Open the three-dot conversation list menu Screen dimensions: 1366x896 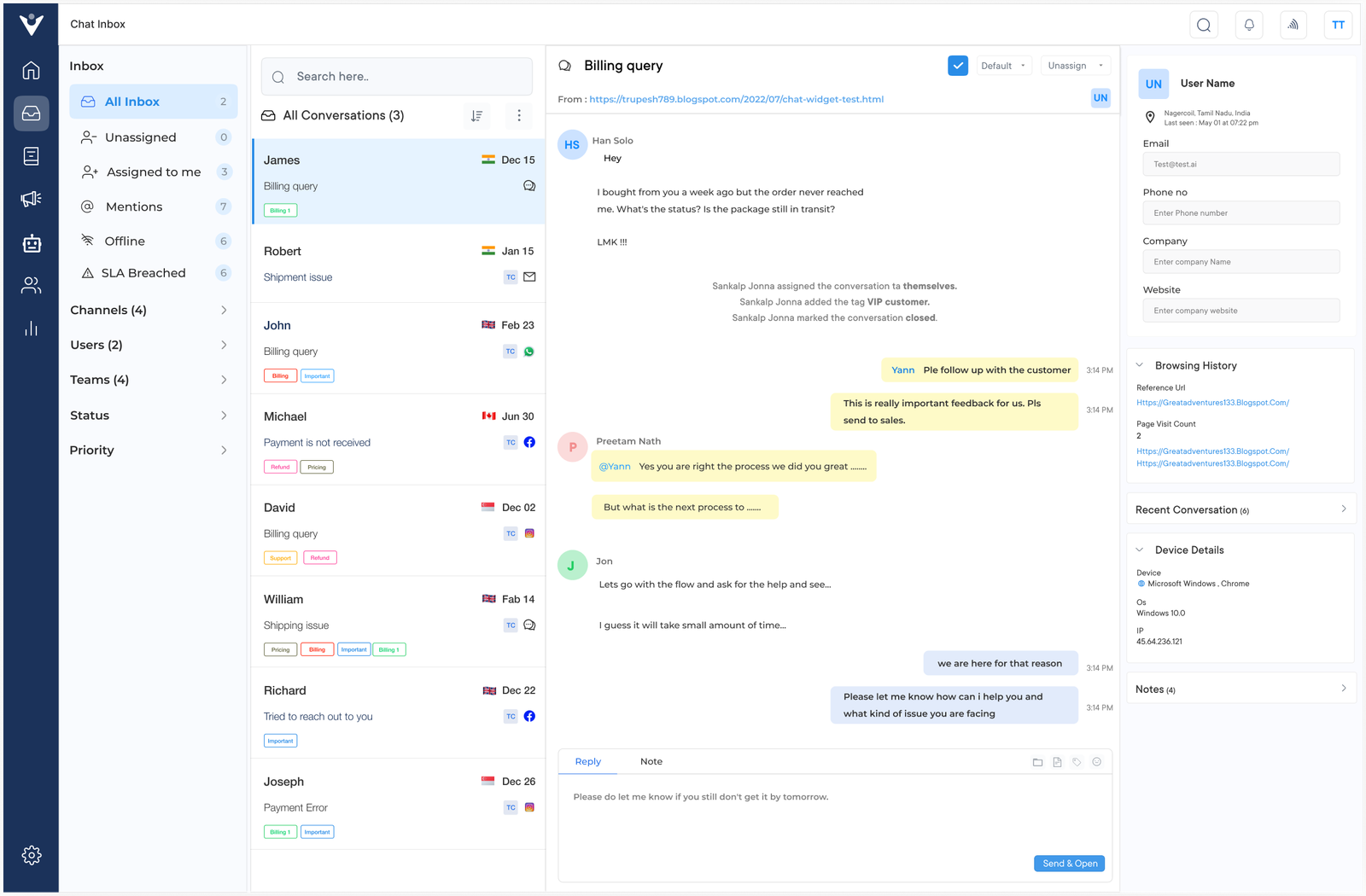pos(519,115)
